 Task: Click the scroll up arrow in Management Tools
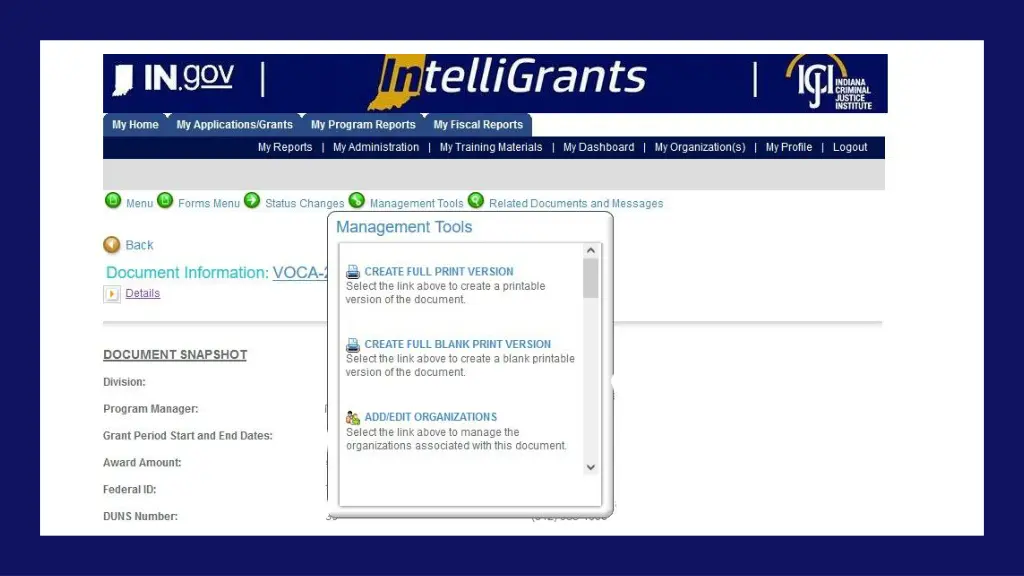click(591, 251)
